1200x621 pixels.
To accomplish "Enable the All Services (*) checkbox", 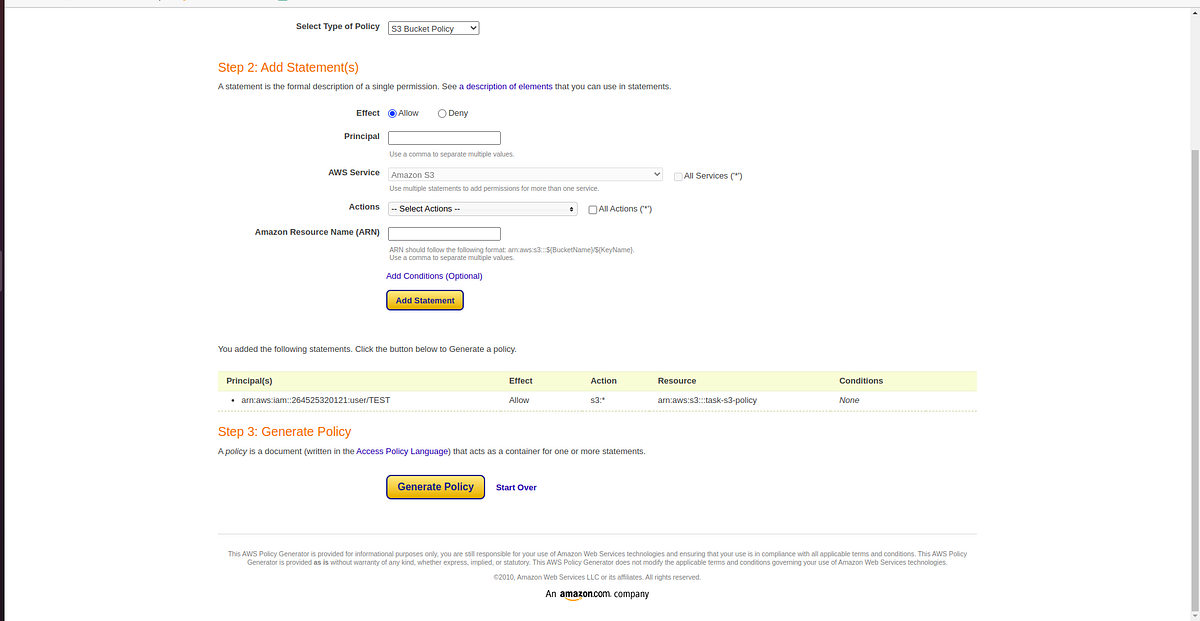I will coord(677,175).
